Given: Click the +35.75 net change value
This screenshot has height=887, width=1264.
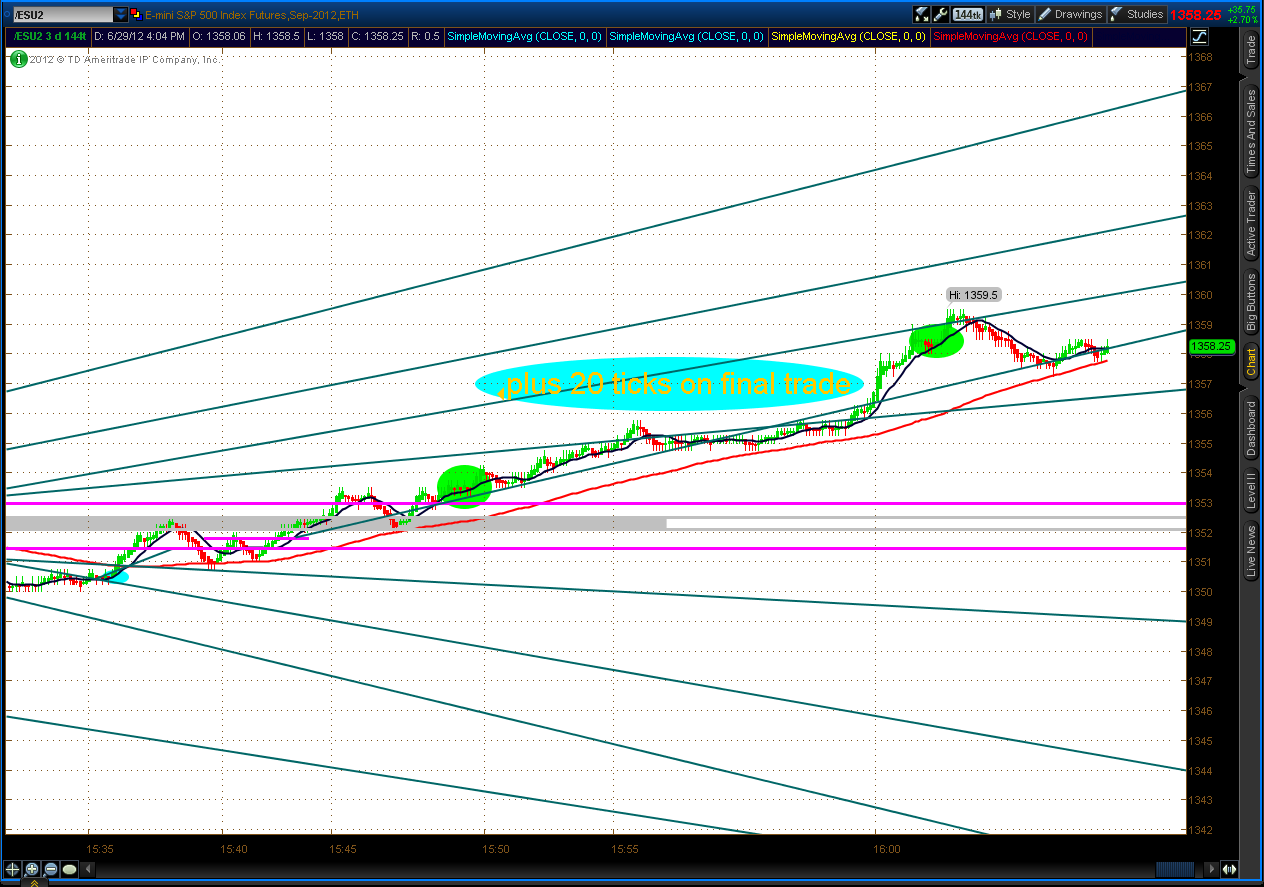Looking at the screenshot, I should 1243,9.
